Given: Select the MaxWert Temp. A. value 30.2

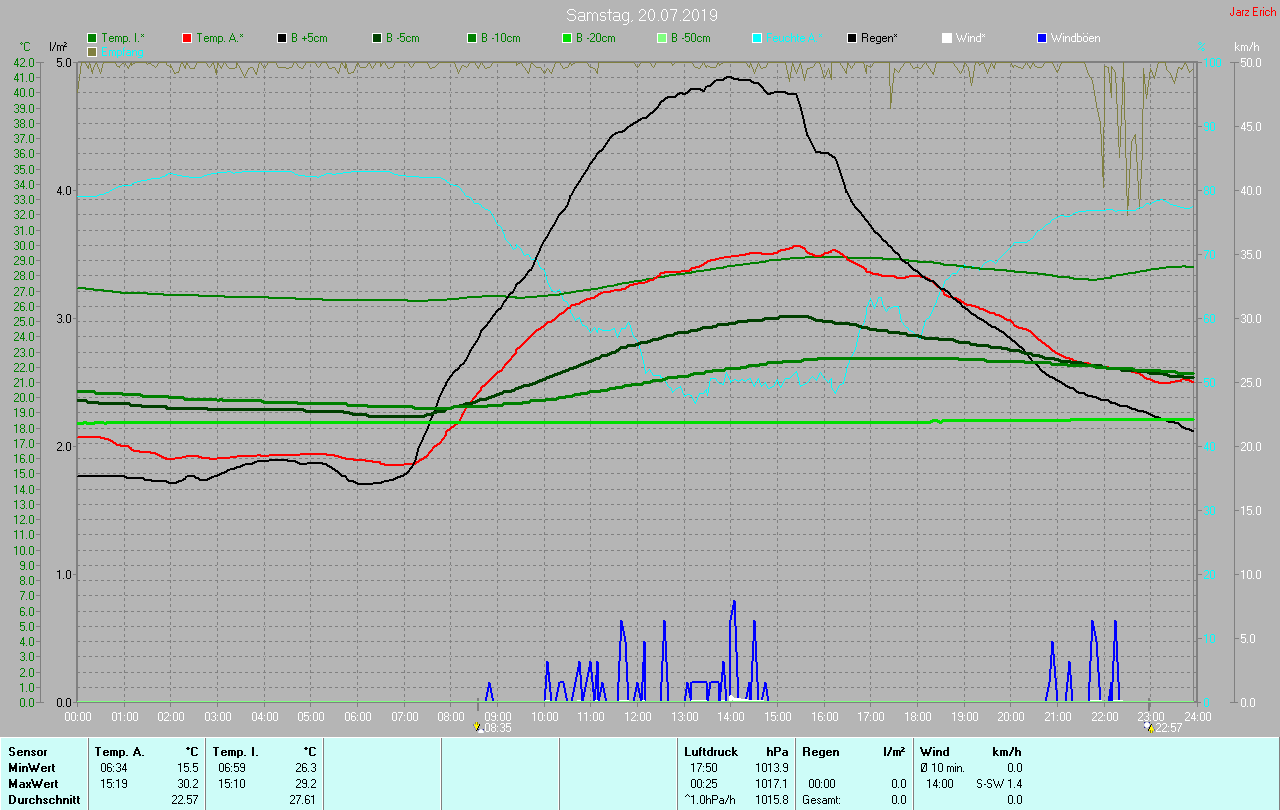Looking at the screenshot, I should pyautogui.click(x=186, y=783).
